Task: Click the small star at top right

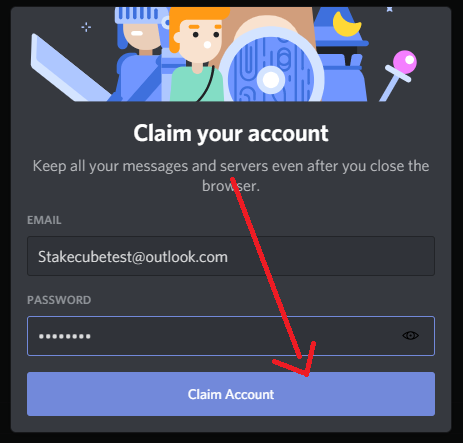Action: click(389, 9)
